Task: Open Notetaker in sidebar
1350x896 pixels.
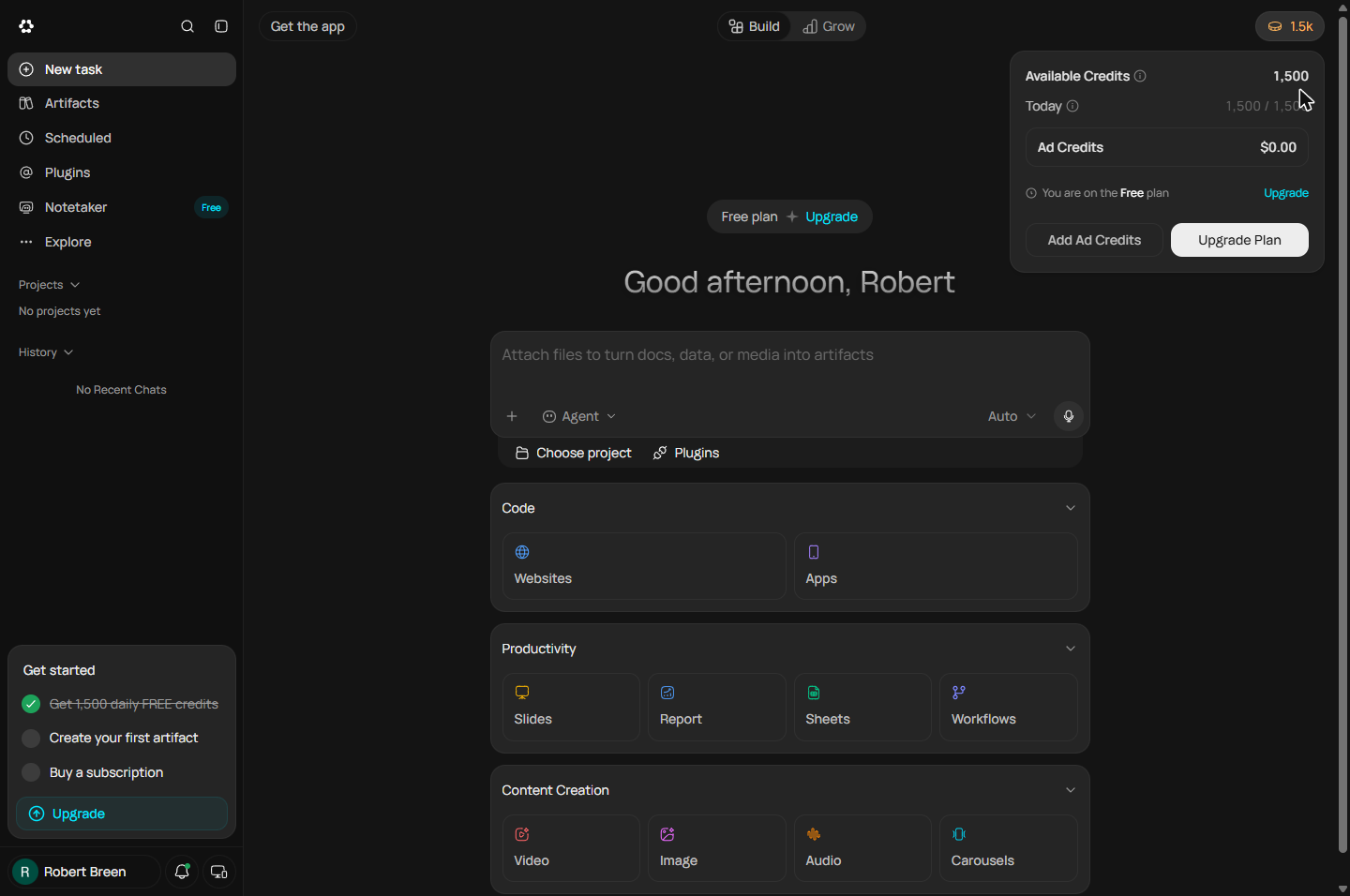Action: pos(122,207)
